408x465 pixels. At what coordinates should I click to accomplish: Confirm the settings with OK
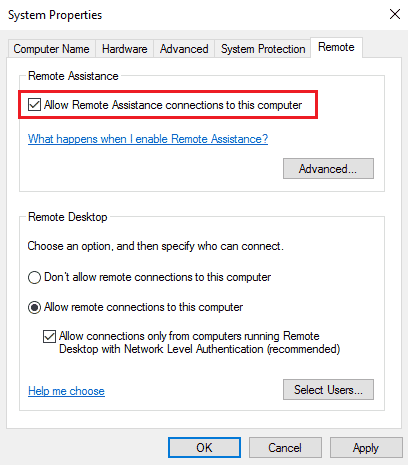pyautogui.click(x=204, y=447)
